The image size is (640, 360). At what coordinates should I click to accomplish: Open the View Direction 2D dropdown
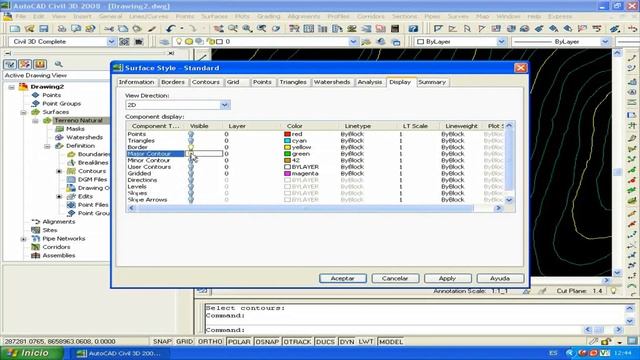pyautogui.click(x=224, y=105)
